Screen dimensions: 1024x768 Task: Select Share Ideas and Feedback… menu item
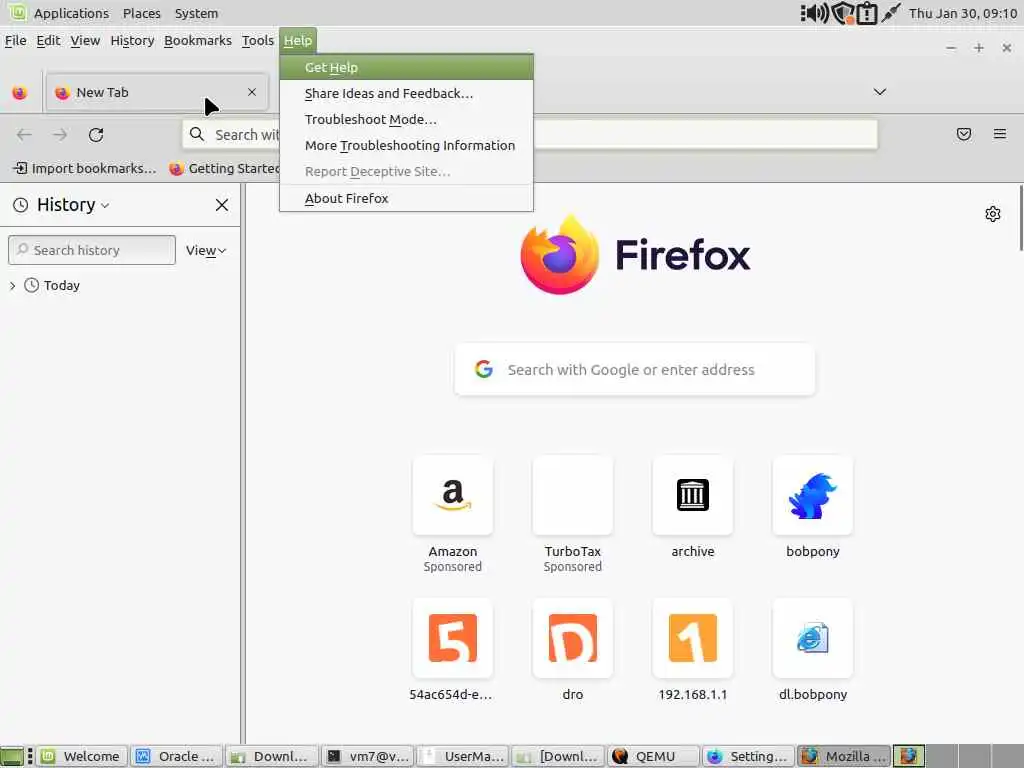pyautogui.click(x=406, y=93)
